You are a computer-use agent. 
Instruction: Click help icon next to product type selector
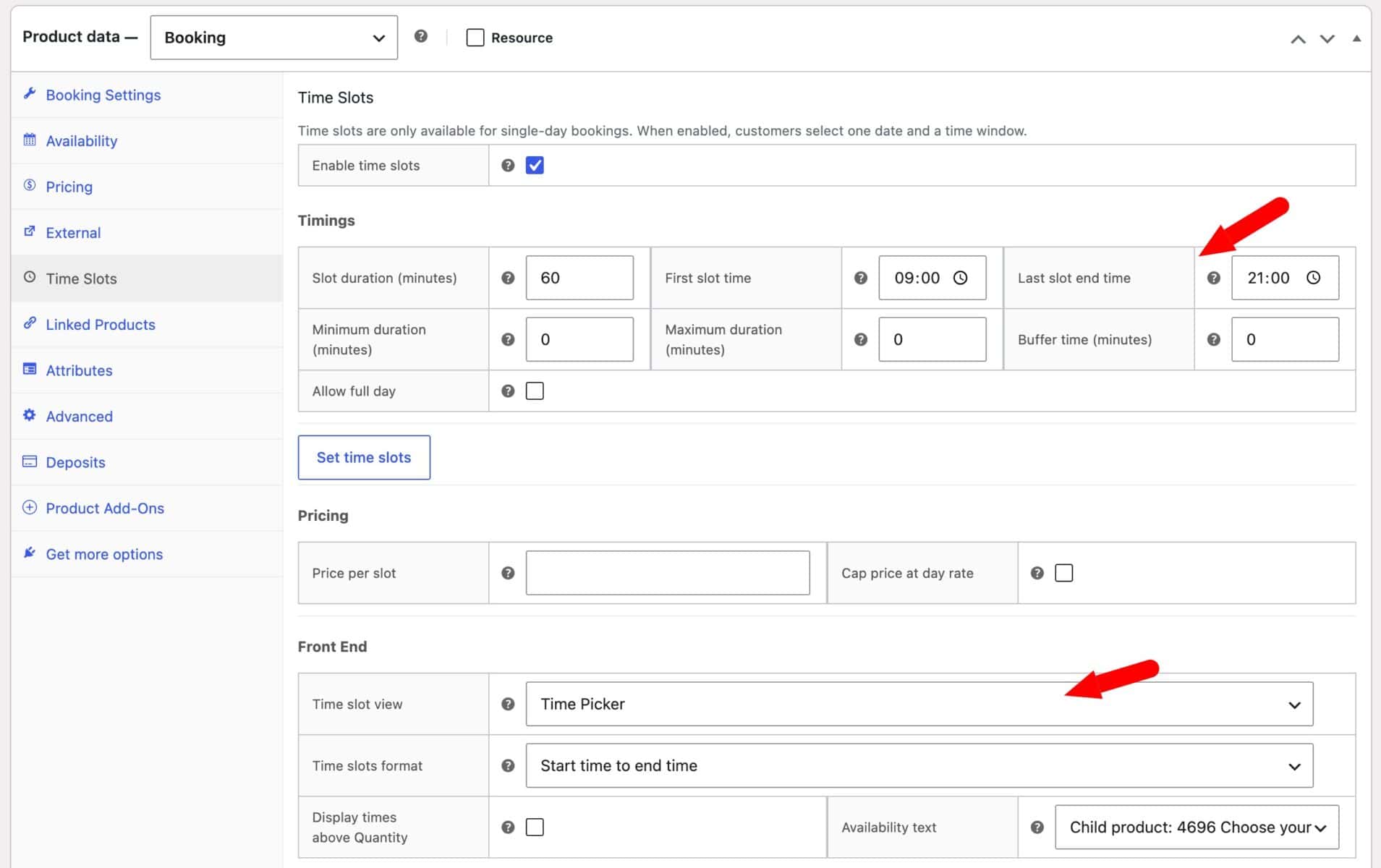tap(421, 36)
